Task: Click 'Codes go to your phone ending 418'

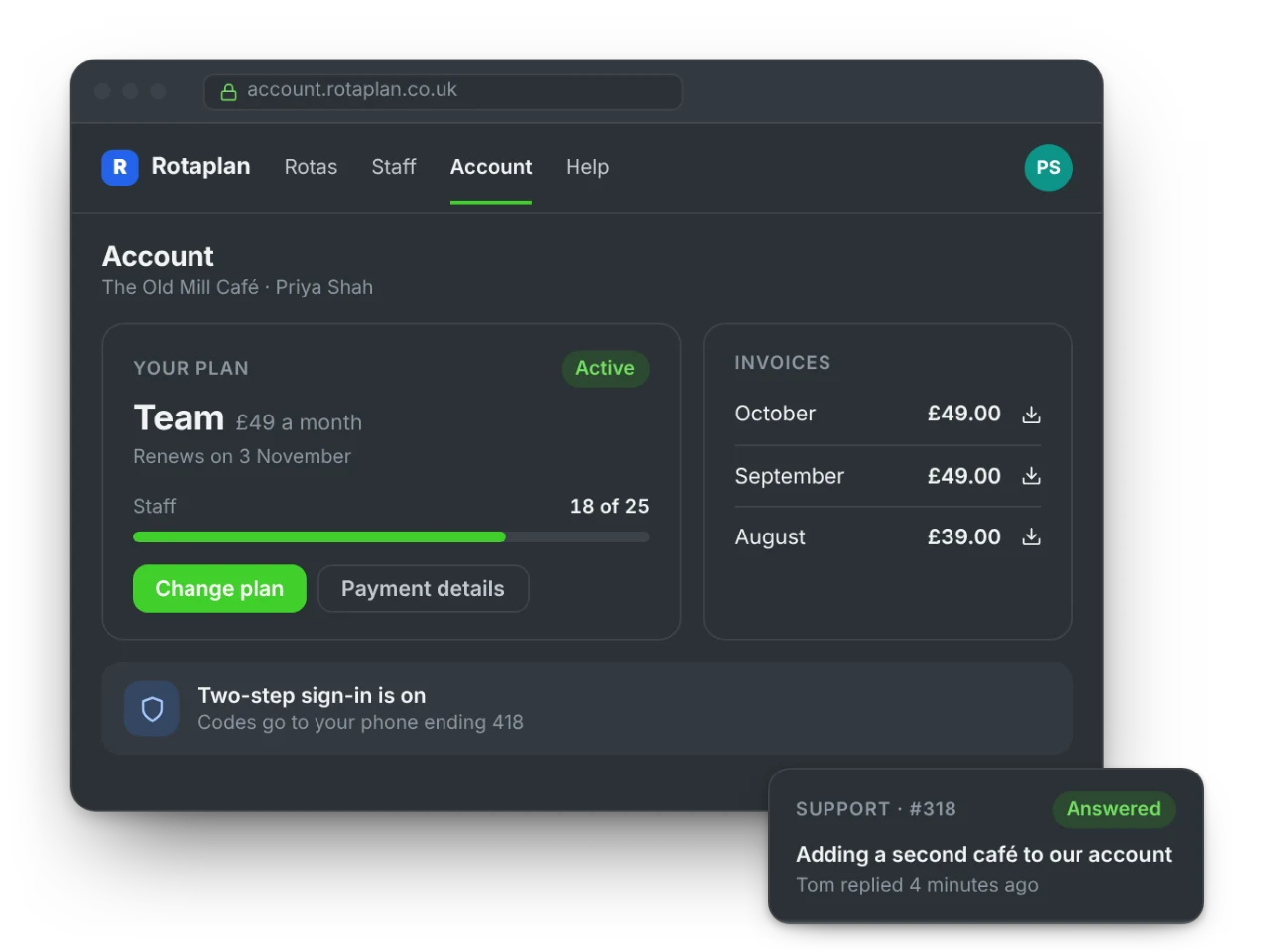Action: click(360, 722)
